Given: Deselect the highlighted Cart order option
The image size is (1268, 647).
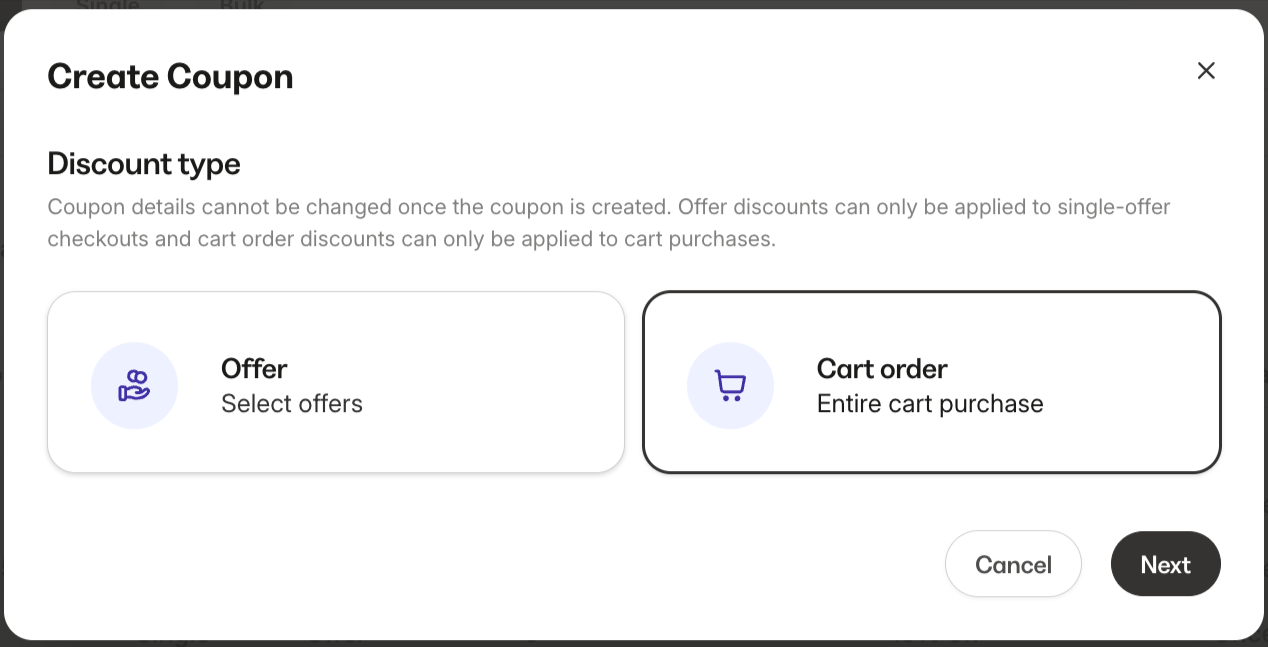Looking at the screenshot, I should point(932,381).
